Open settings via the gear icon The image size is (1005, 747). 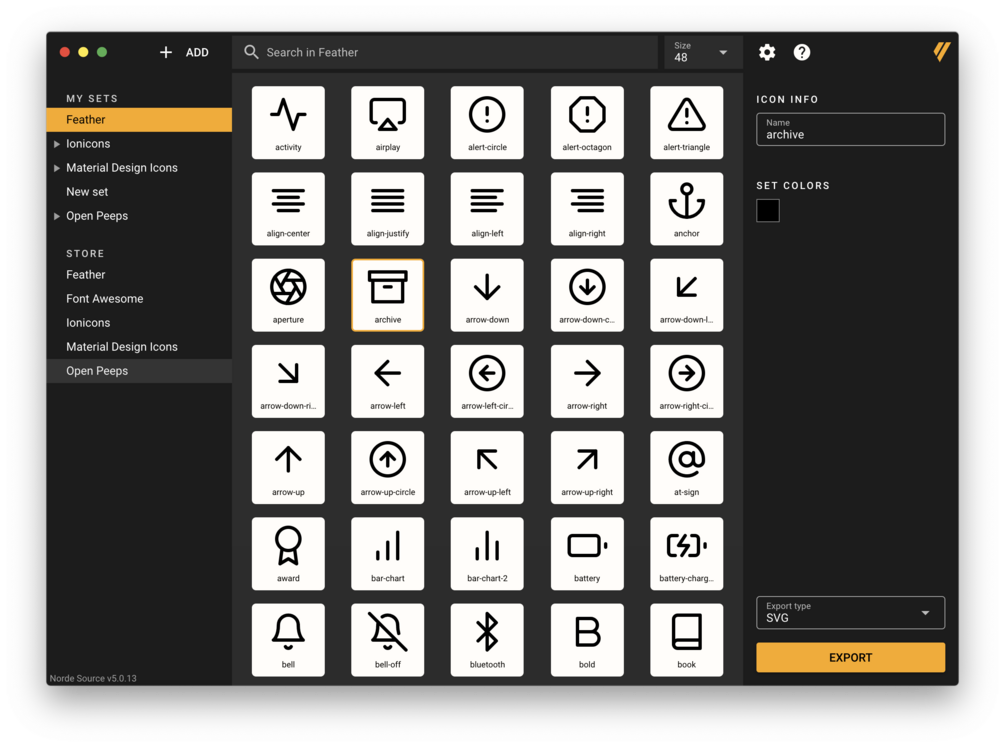[x=767, y=53]
